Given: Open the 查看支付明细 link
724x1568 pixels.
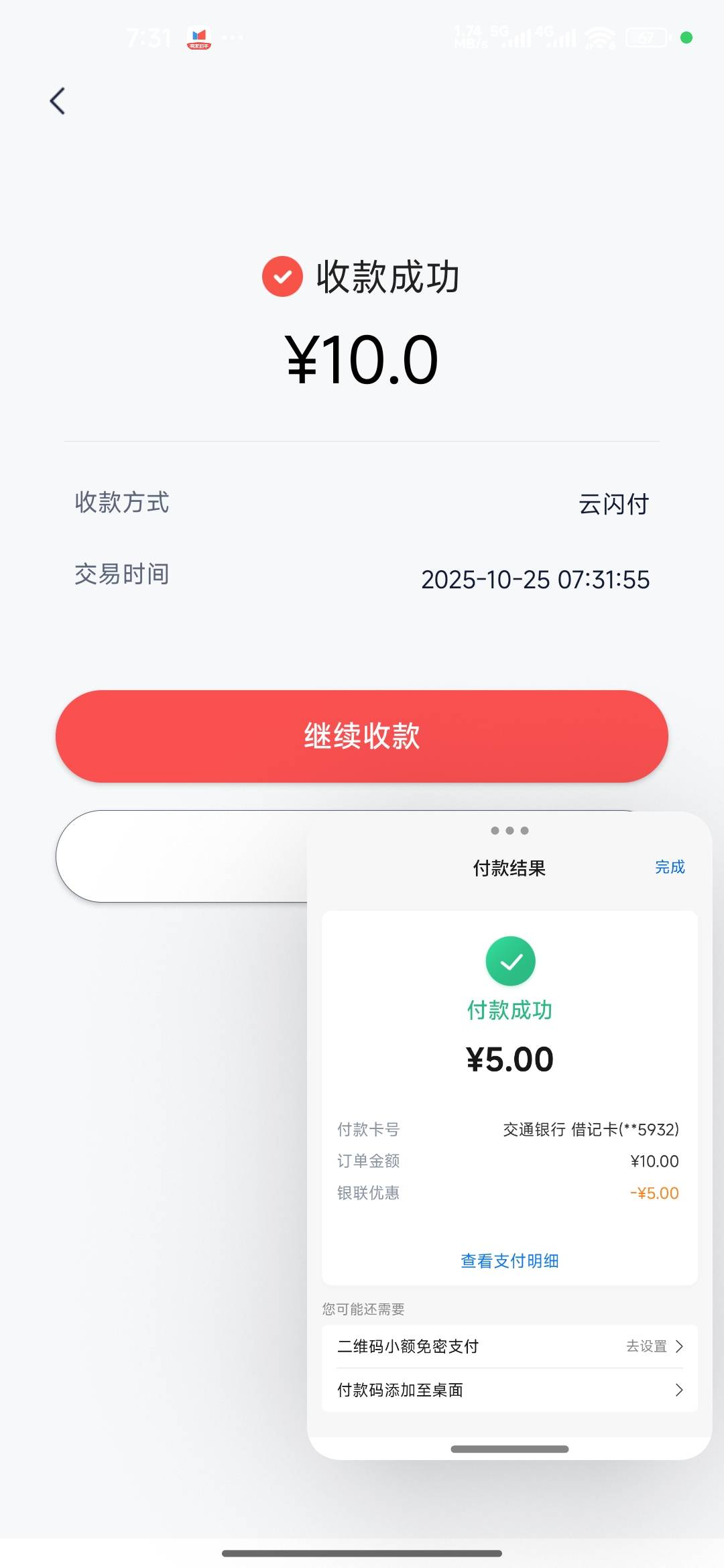Looking at the screenshot, I should tap(509, 1261).
